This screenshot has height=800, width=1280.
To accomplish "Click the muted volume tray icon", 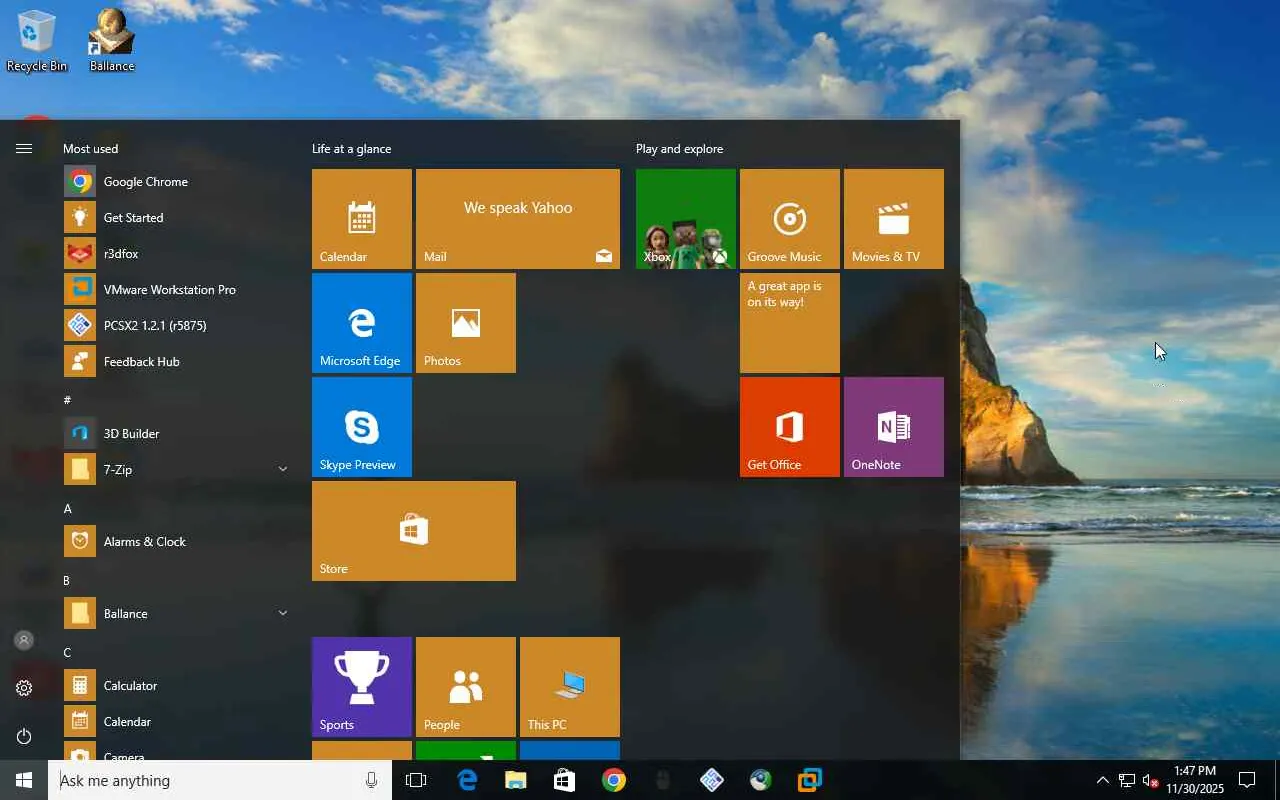I will click(1150, 780).
